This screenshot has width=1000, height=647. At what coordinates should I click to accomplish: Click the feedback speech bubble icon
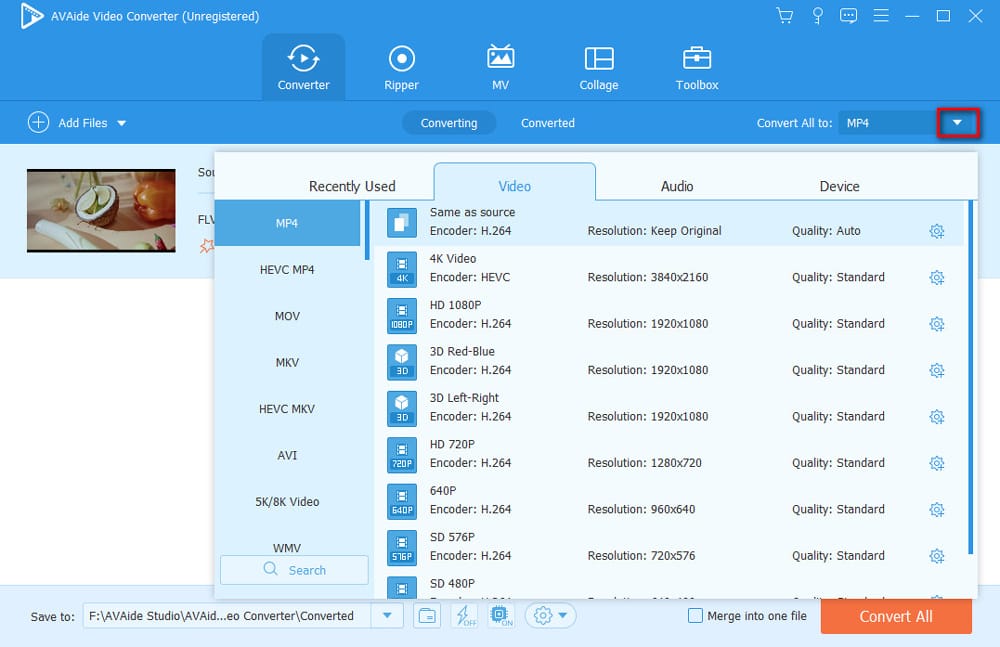coord(848,15)
